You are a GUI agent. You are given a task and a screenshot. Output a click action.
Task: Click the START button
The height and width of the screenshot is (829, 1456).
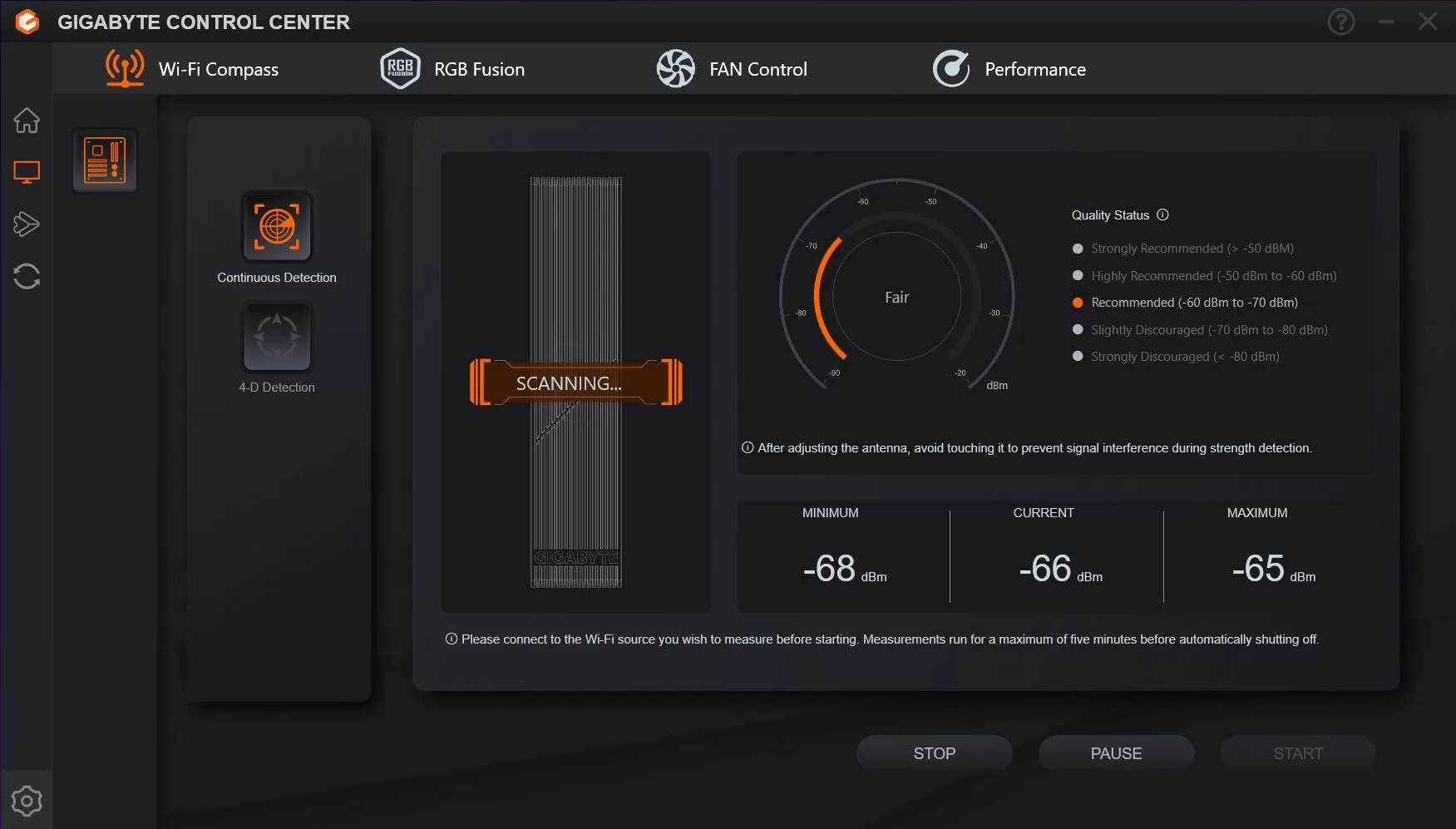point(1297,753)
